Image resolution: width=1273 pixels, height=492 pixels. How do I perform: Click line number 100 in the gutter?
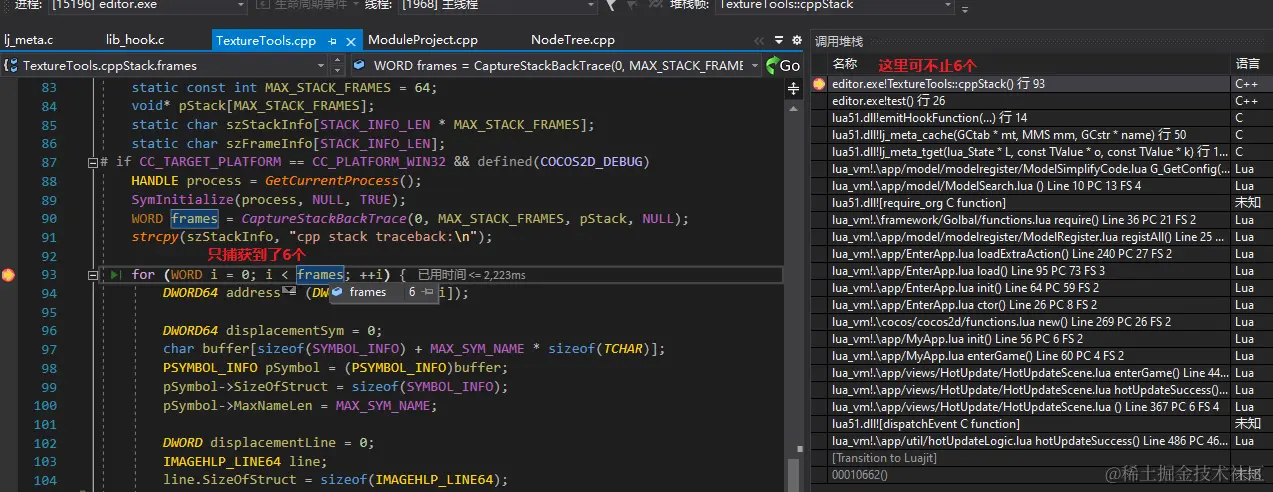coord(45,406)
